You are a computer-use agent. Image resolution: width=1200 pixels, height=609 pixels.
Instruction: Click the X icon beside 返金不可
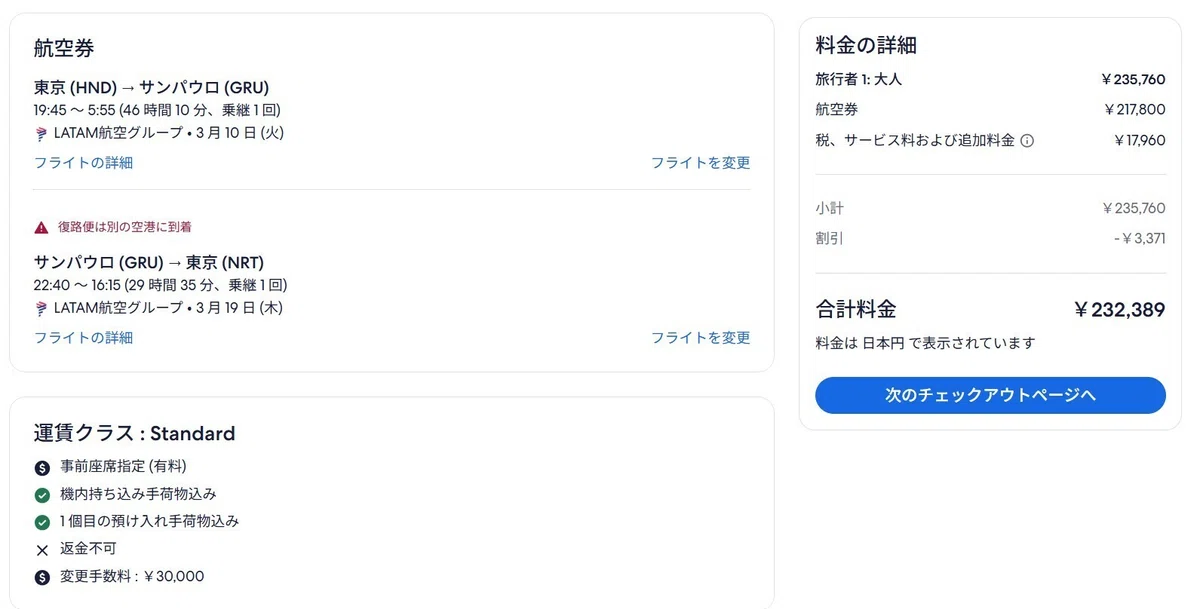tap(42, 550)
